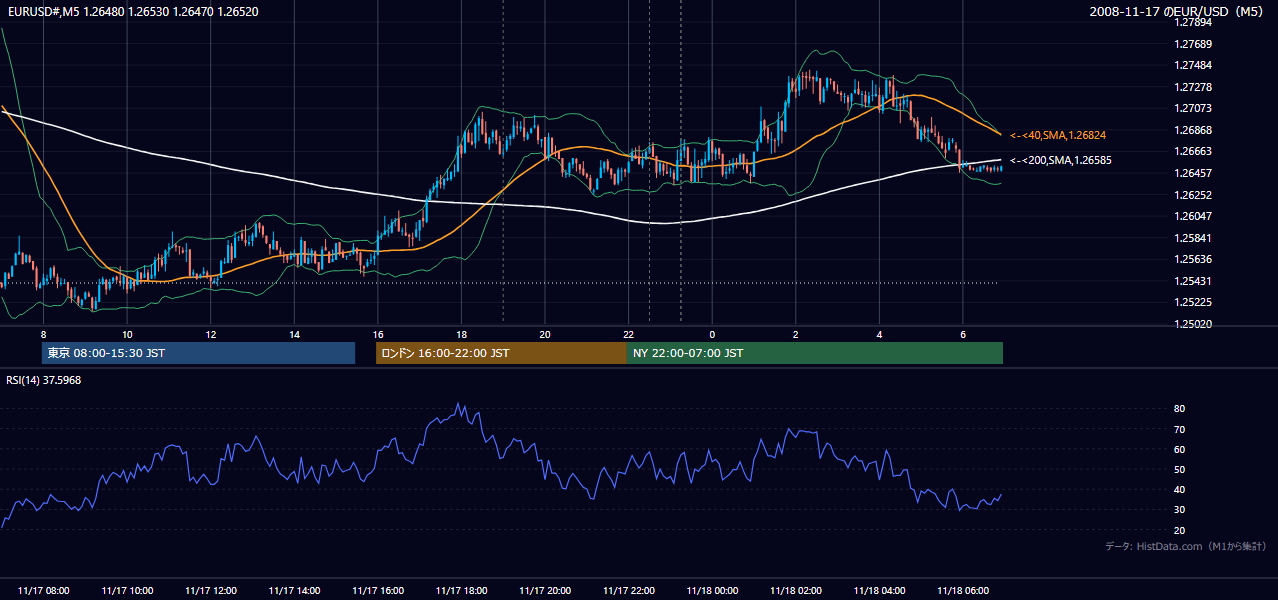Click price axis value 1.27073
1278x600 pixels.
click(1193, 108)
